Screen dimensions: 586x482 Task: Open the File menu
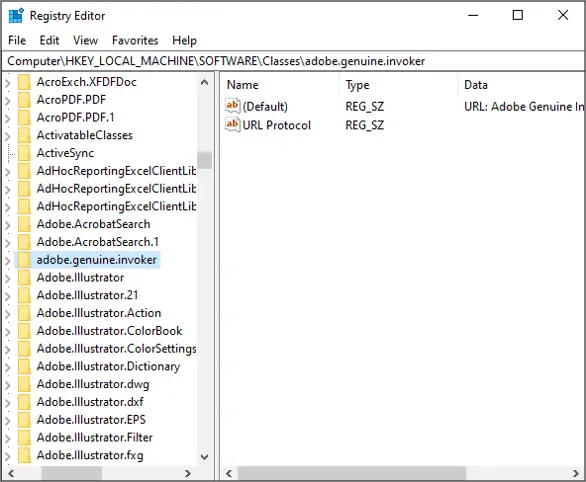(x=17, y=40)
